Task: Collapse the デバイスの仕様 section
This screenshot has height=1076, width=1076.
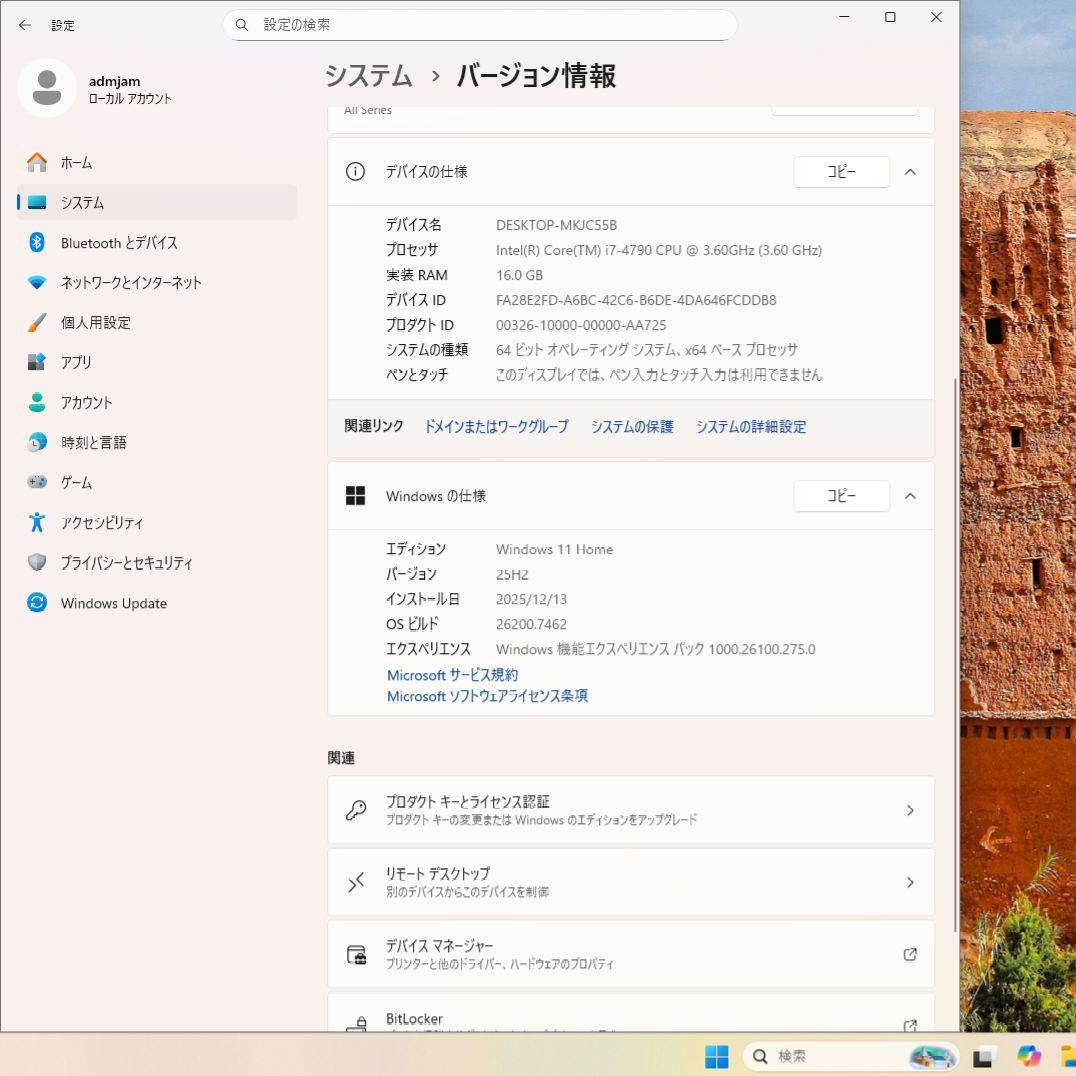Action: coord(910,171)
